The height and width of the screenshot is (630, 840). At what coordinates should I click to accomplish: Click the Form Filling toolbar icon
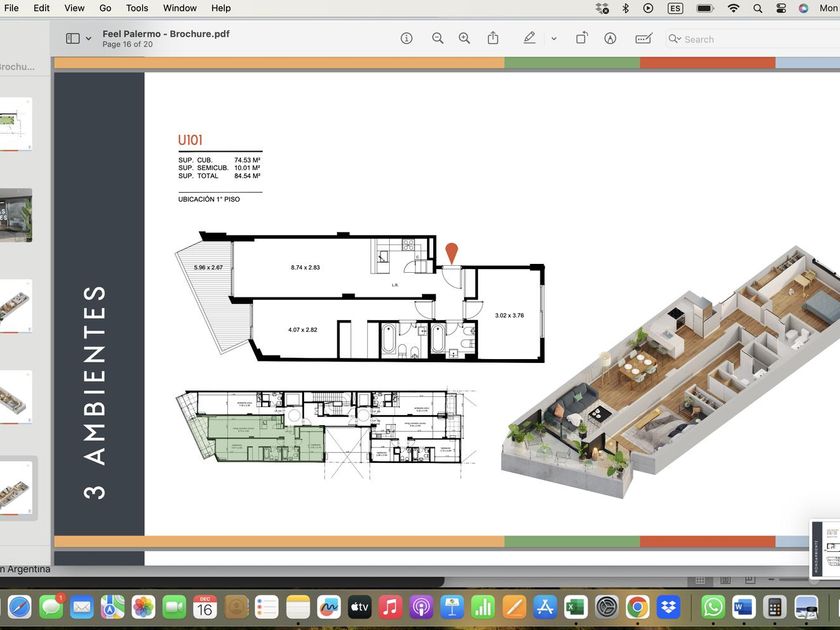pyautogui.click(x=644, y=38)
